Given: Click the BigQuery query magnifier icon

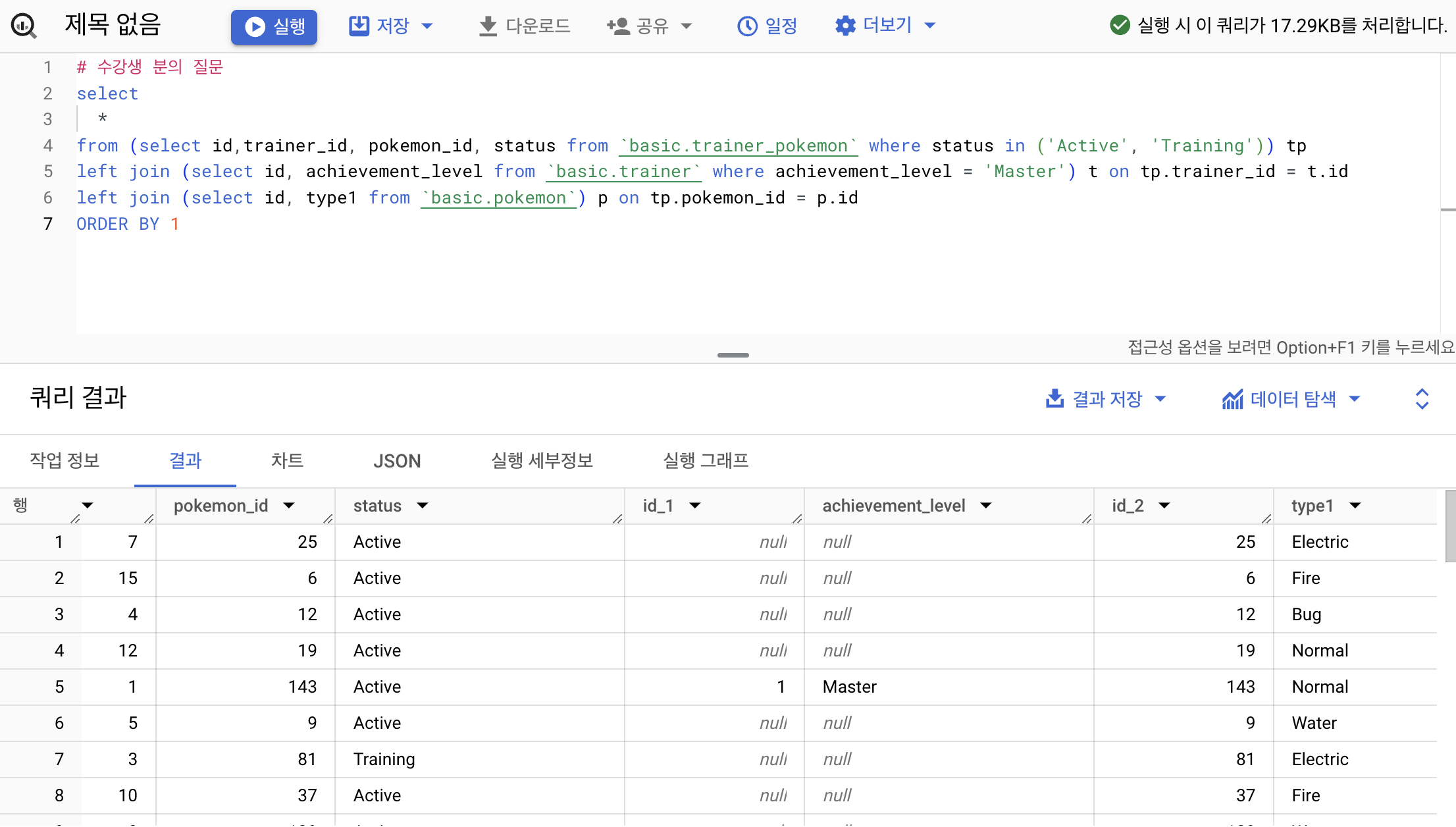Looking at the screenshot, I should pyautogui.click(x=24, y=26).
